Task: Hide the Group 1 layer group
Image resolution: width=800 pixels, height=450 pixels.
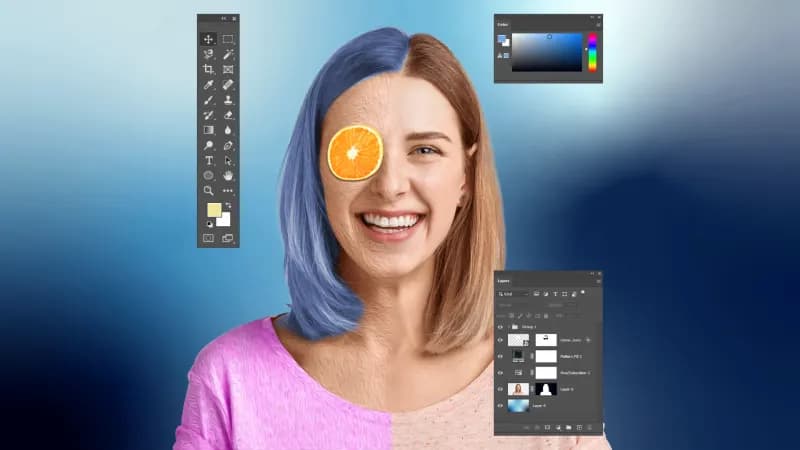Action: tap(501, 326)
